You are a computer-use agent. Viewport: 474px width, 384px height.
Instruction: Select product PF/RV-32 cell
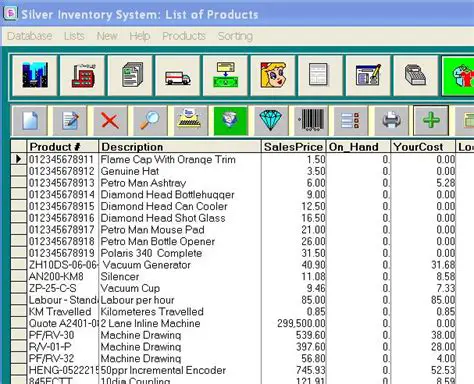pos(63,358)
